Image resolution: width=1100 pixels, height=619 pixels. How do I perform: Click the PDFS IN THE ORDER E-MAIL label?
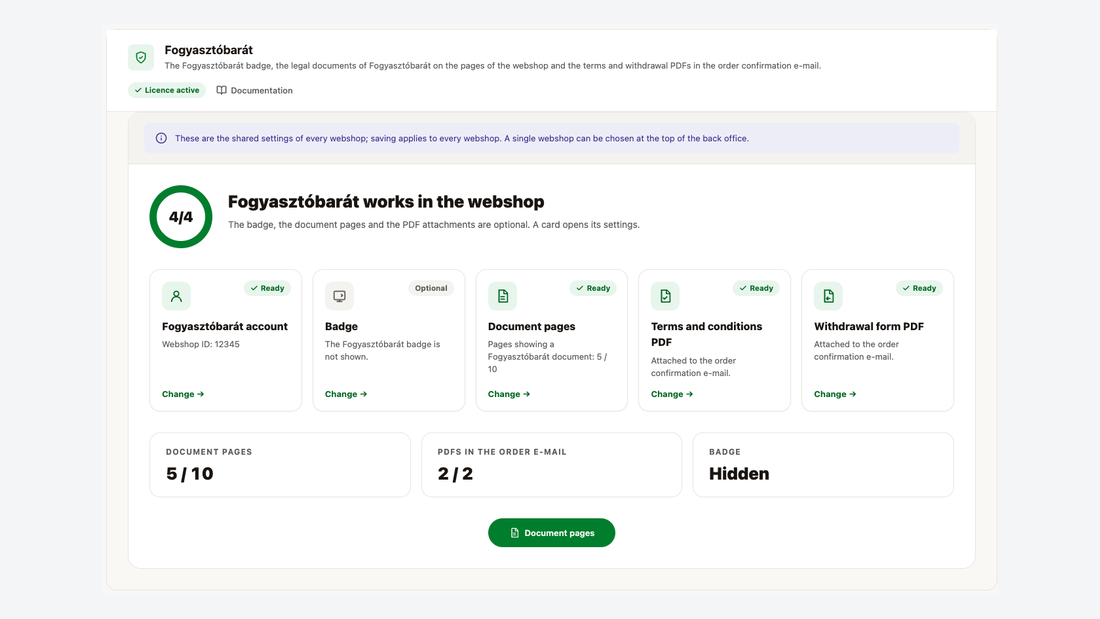point(502,452)
